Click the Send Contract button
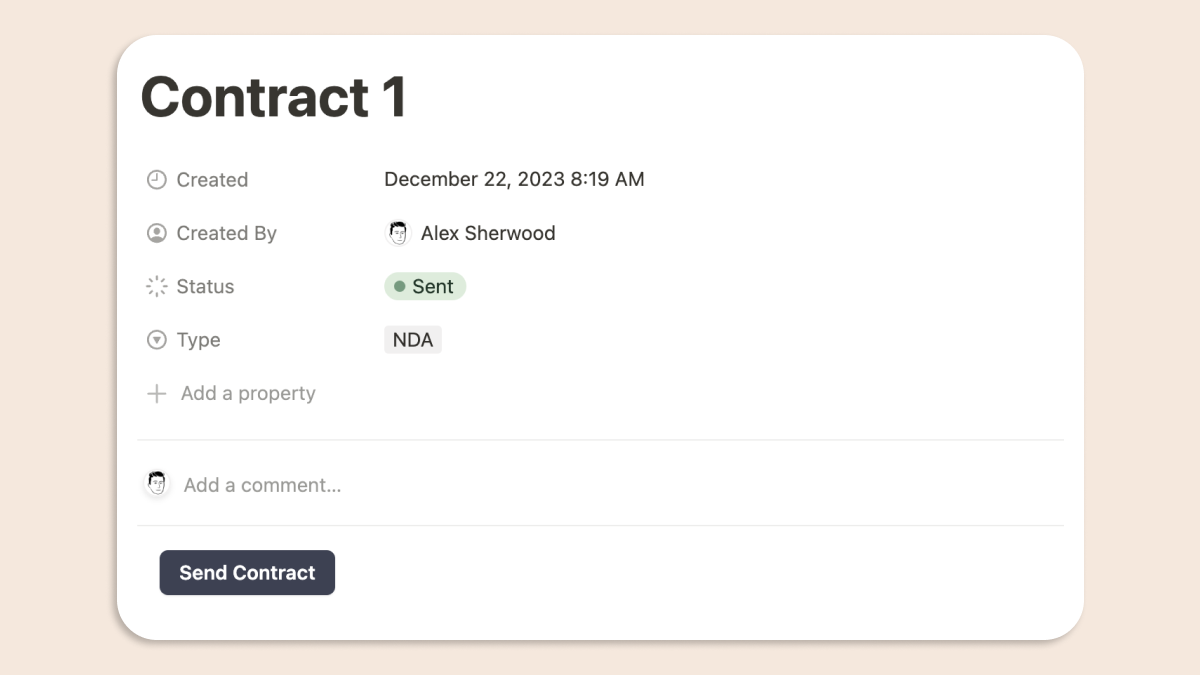Image resolution: width=1200 pixels, height=675 pixels. pyautogui.click(x=247, y=573)
